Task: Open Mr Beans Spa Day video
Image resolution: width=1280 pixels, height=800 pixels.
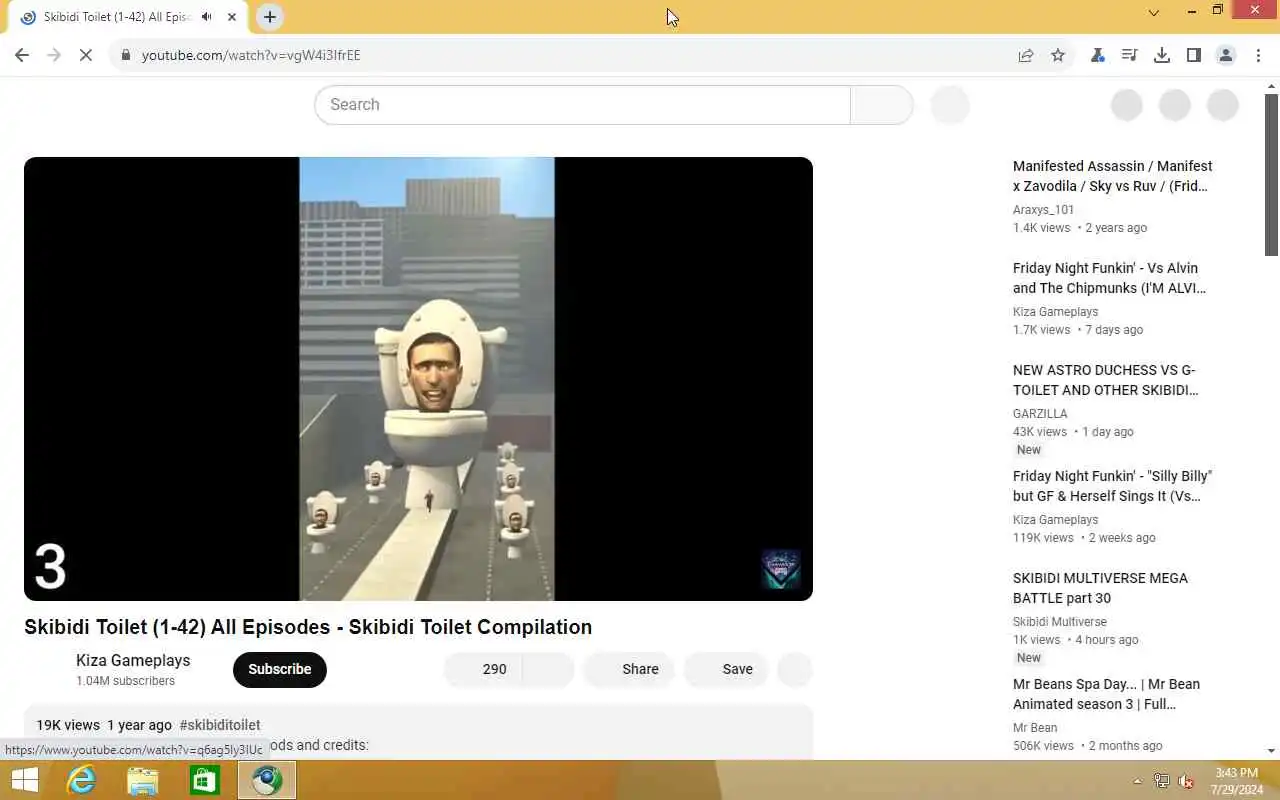Action: click(x=1106, y=694)
